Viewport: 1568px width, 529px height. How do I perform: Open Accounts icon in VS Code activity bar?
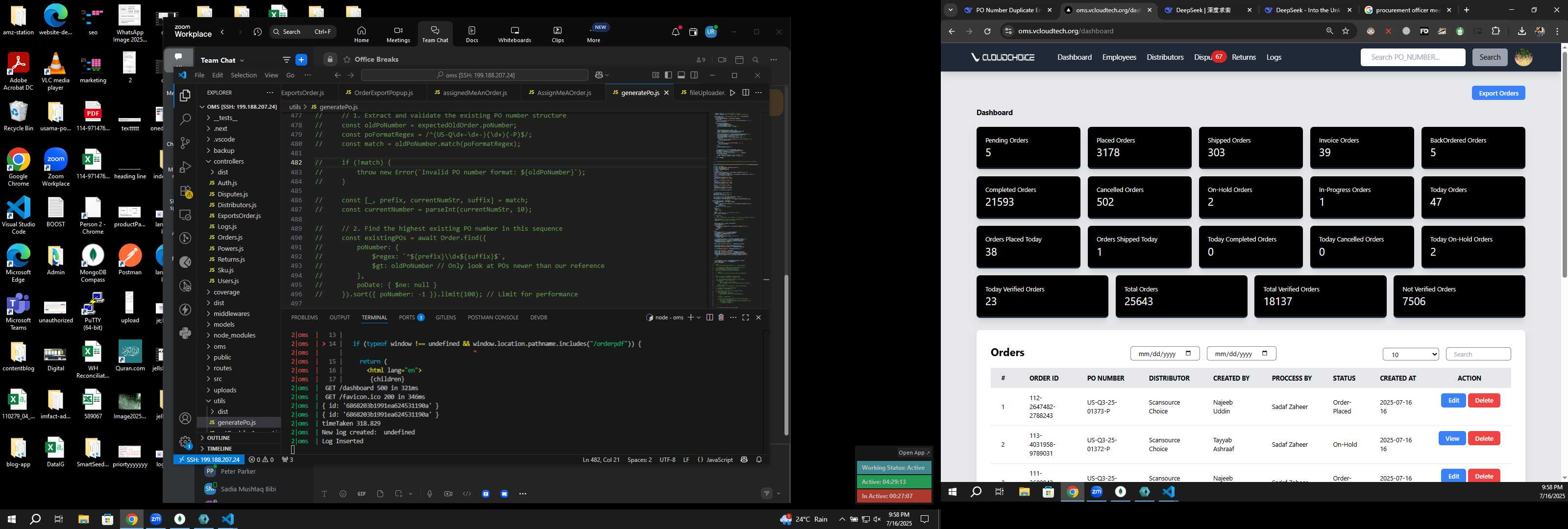[185, 418]
